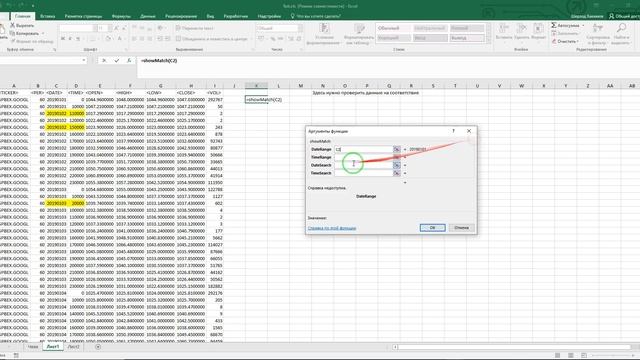The image size is (640, 360).
Task: Expand Clipboard (Буфер обмена) dialog launcher
Action: [x=54, y=49]
